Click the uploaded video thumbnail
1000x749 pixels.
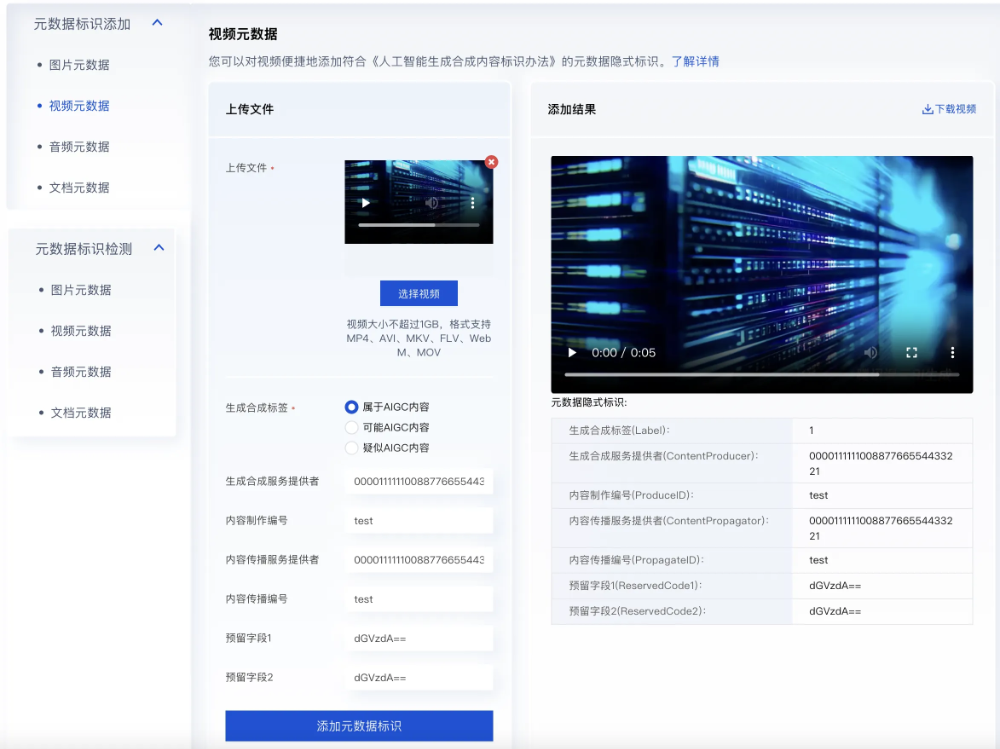coord(418,202)
